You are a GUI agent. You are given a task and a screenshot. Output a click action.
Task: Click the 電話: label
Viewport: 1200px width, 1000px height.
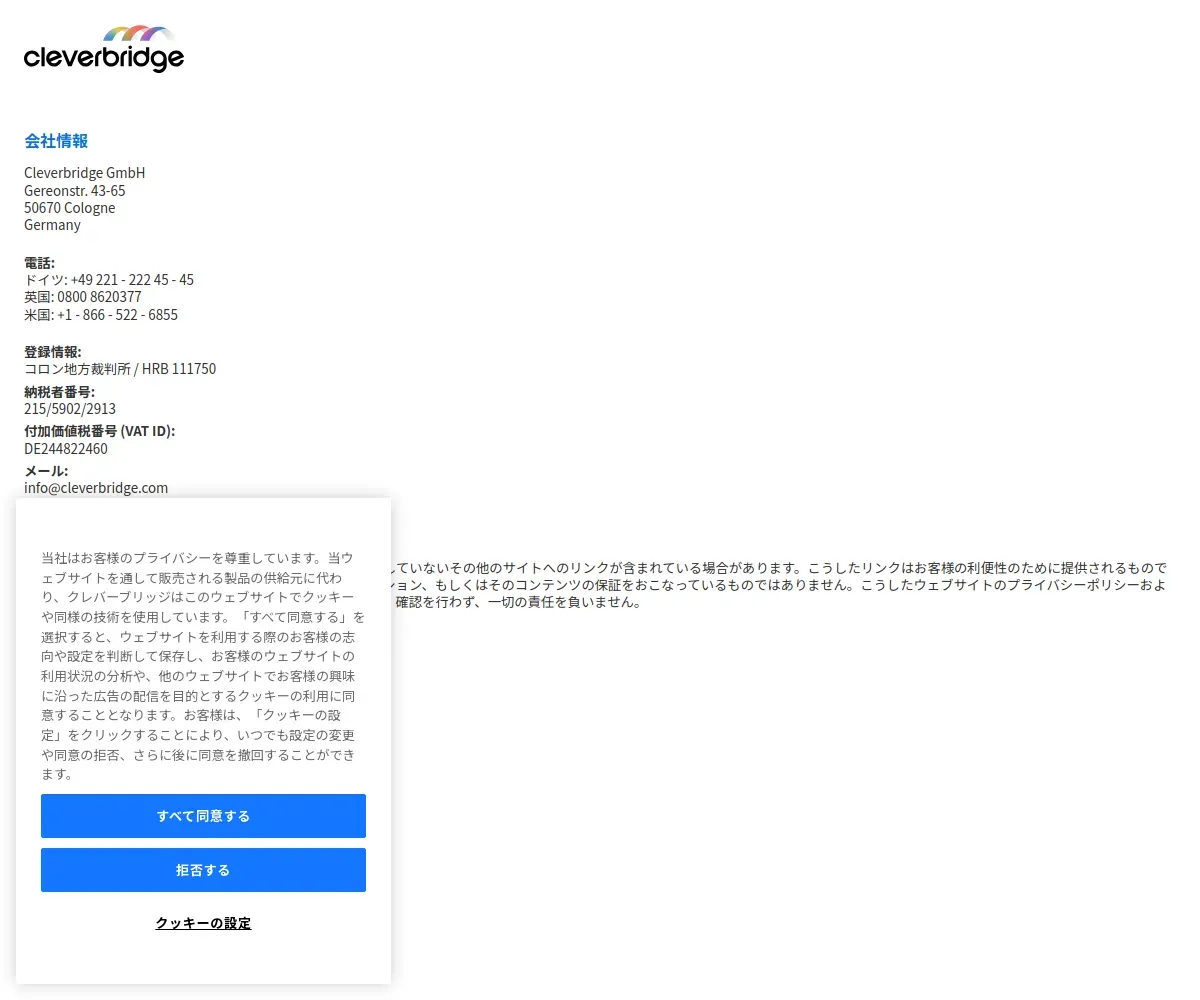(40, 263)
